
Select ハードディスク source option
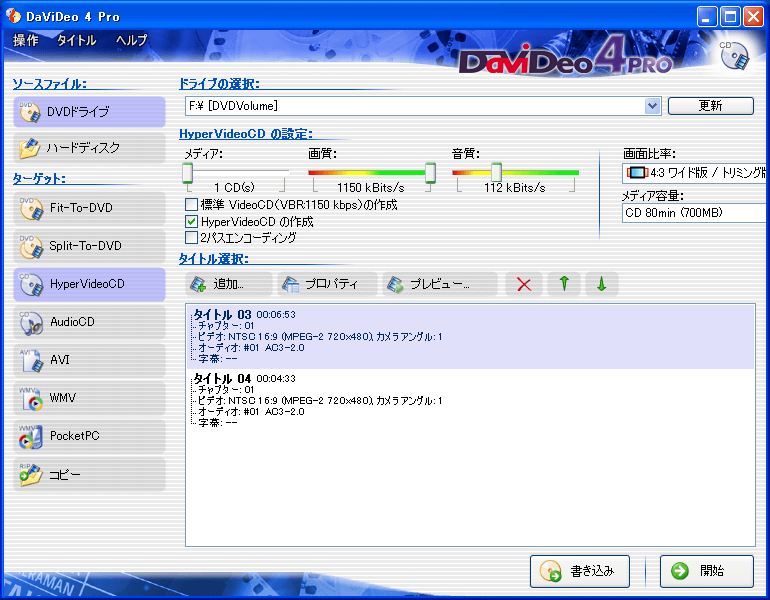coord(89,147)
